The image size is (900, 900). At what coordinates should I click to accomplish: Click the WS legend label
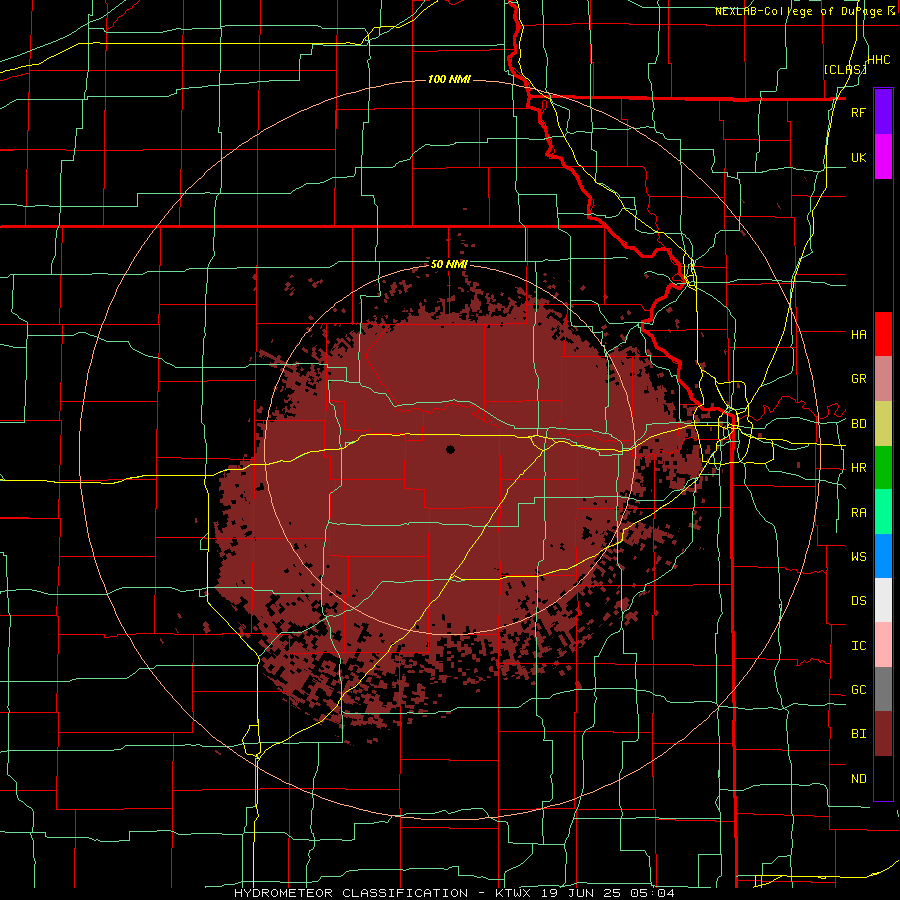[858, 557]
